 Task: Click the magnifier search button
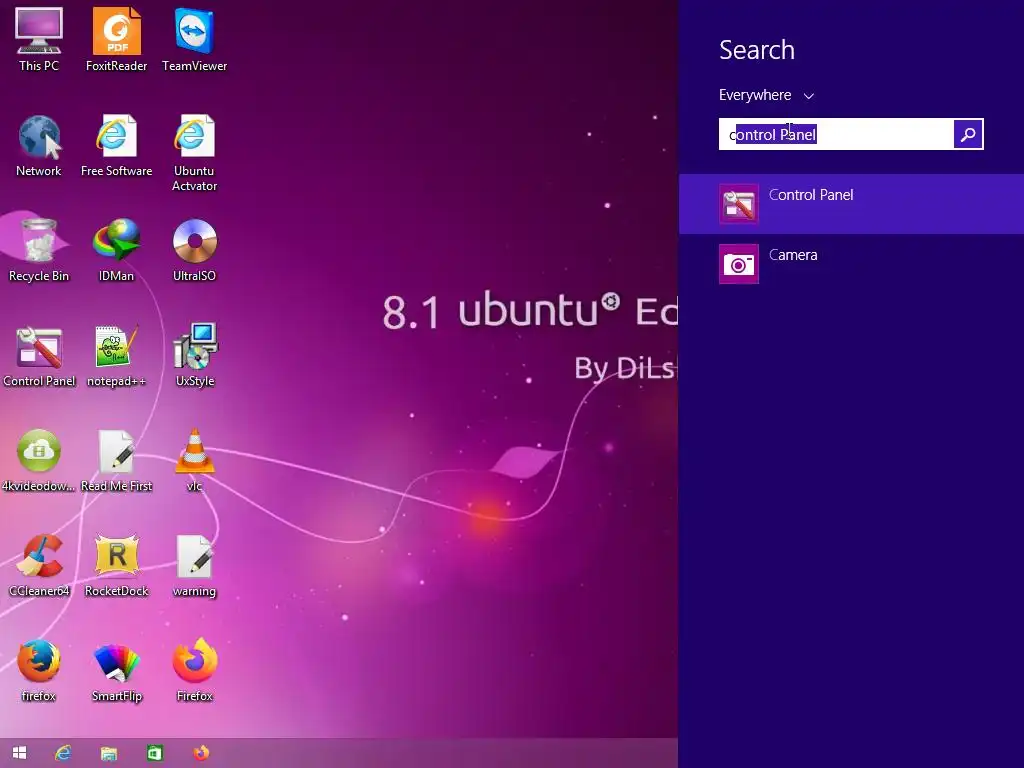click(x=968, y=135)
